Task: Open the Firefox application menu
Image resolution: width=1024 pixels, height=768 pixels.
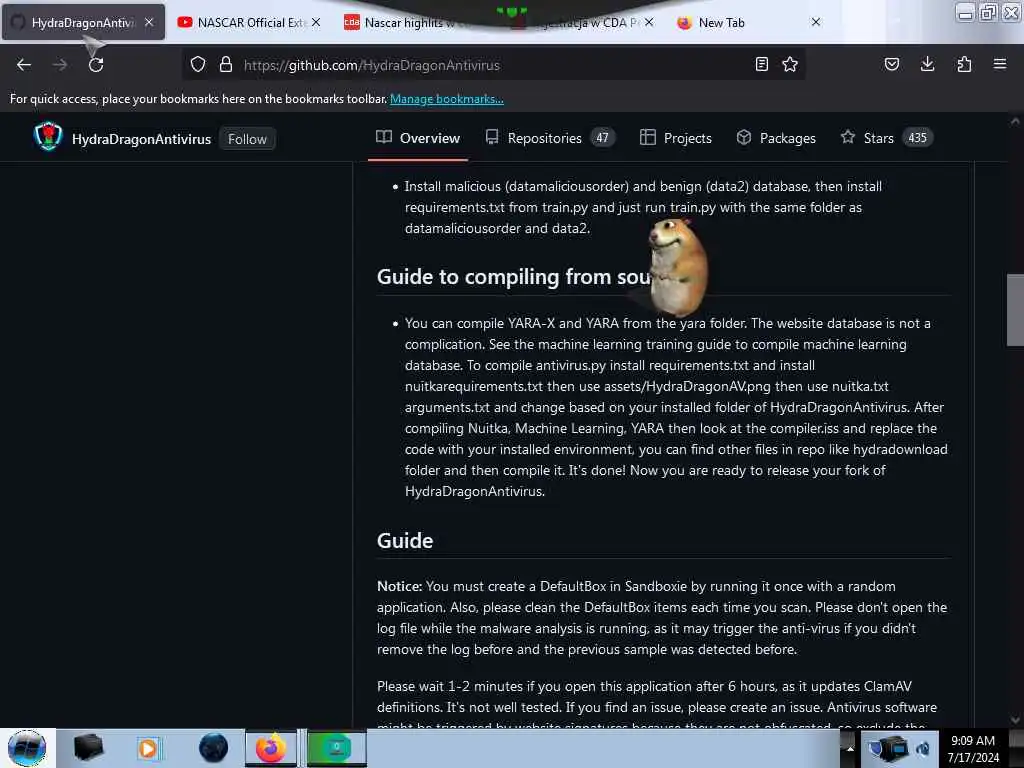Action: pos(1000,64)
